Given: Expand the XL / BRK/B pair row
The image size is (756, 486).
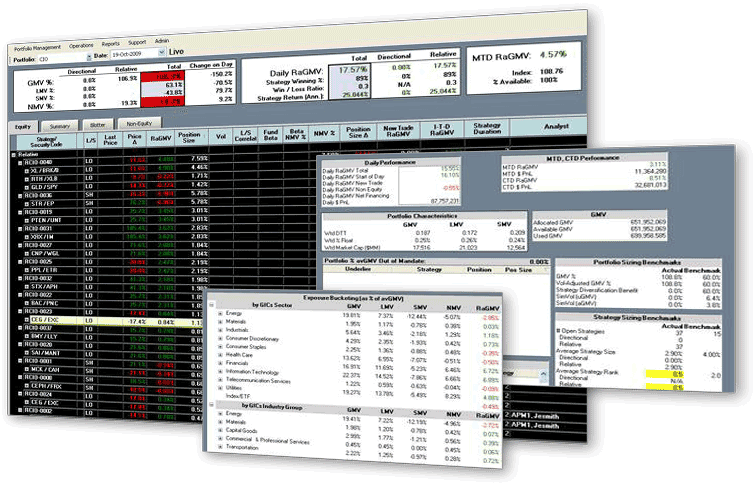Looking at the screenshot, I should (27, 171).
